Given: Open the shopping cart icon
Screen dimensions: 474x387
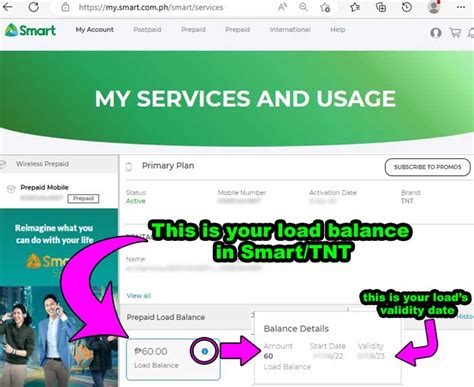Looking at the screenshot, I should tap(455, 33).
